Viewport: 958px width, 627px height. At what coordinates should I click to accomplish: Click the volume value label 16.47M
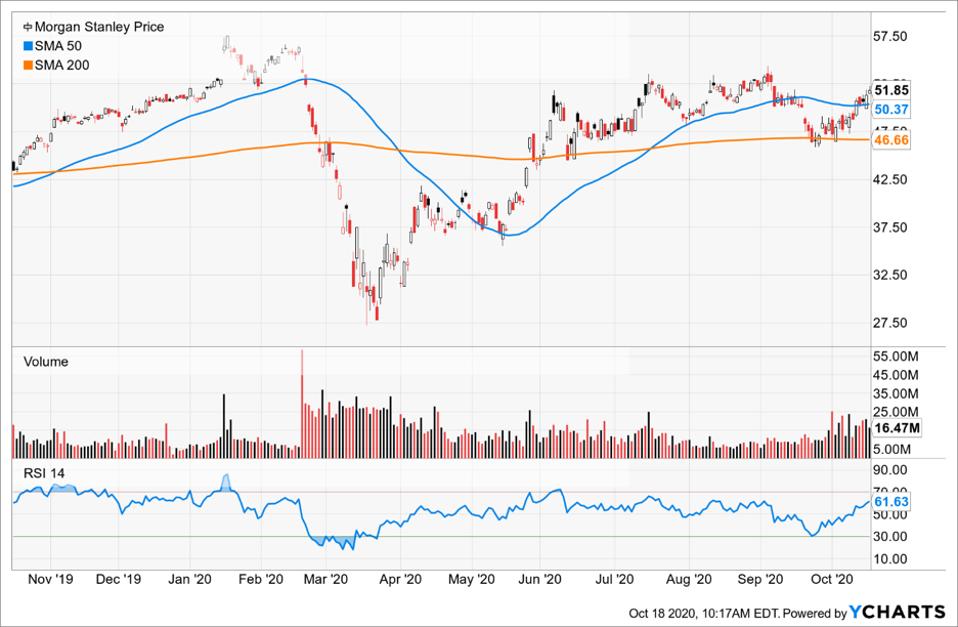click(x=896, y=428)
